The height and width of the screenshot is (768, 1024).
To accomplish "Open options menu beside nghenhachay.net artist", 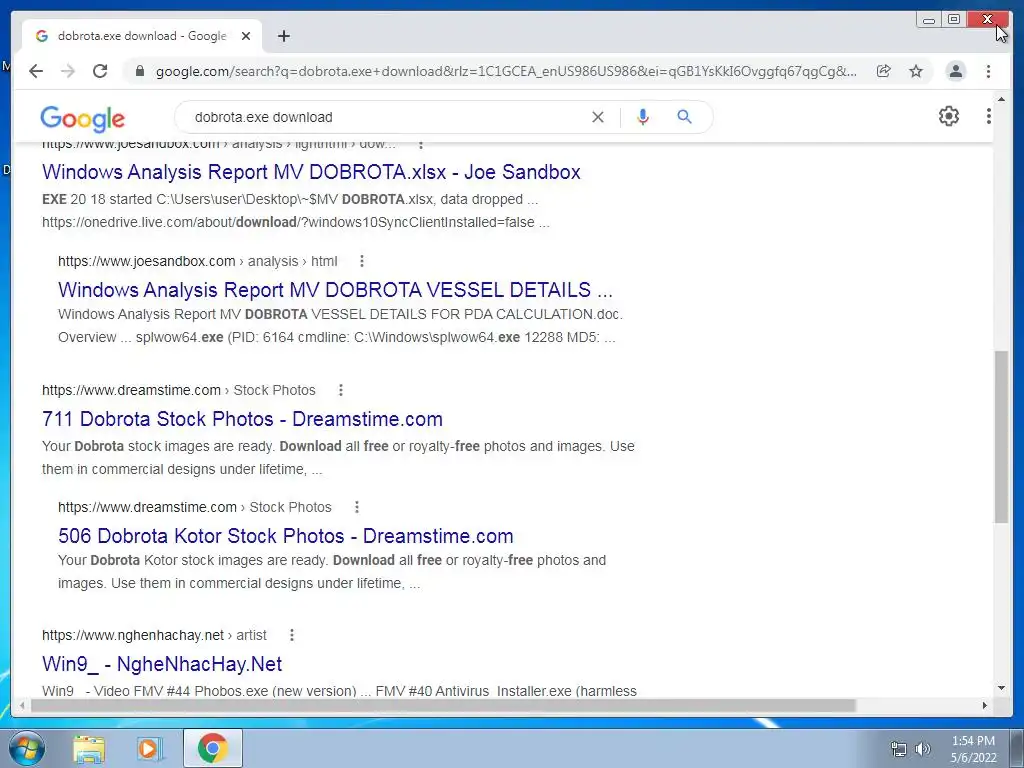I will (x=292, y=635).
